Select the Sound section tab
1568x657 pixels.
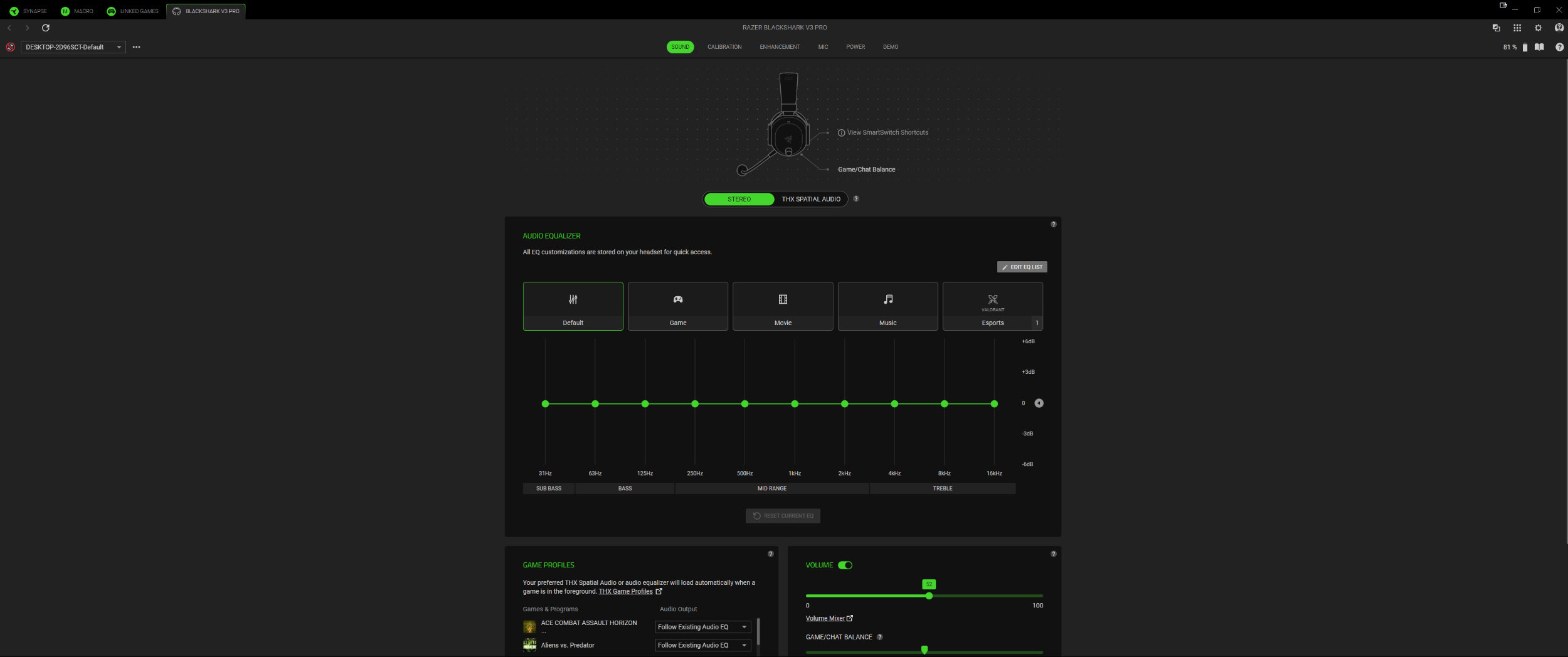(680, 47)
